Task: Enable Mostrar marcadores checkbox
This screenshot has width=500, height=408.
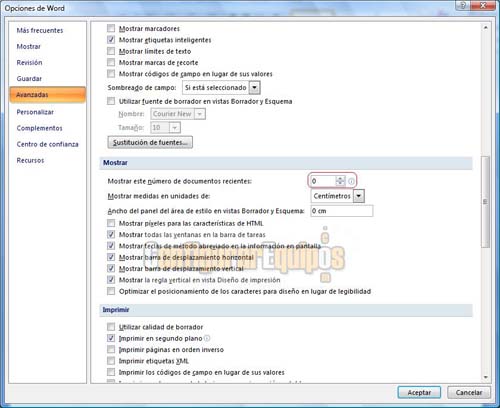Action: point(111,28)
